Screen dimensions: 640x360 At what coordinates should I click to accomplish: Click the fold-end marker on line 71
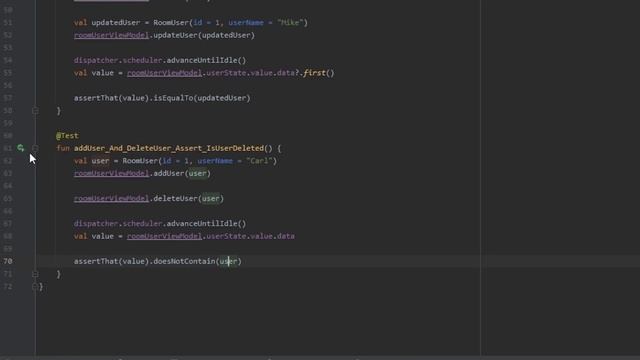(x=35, y=274)
